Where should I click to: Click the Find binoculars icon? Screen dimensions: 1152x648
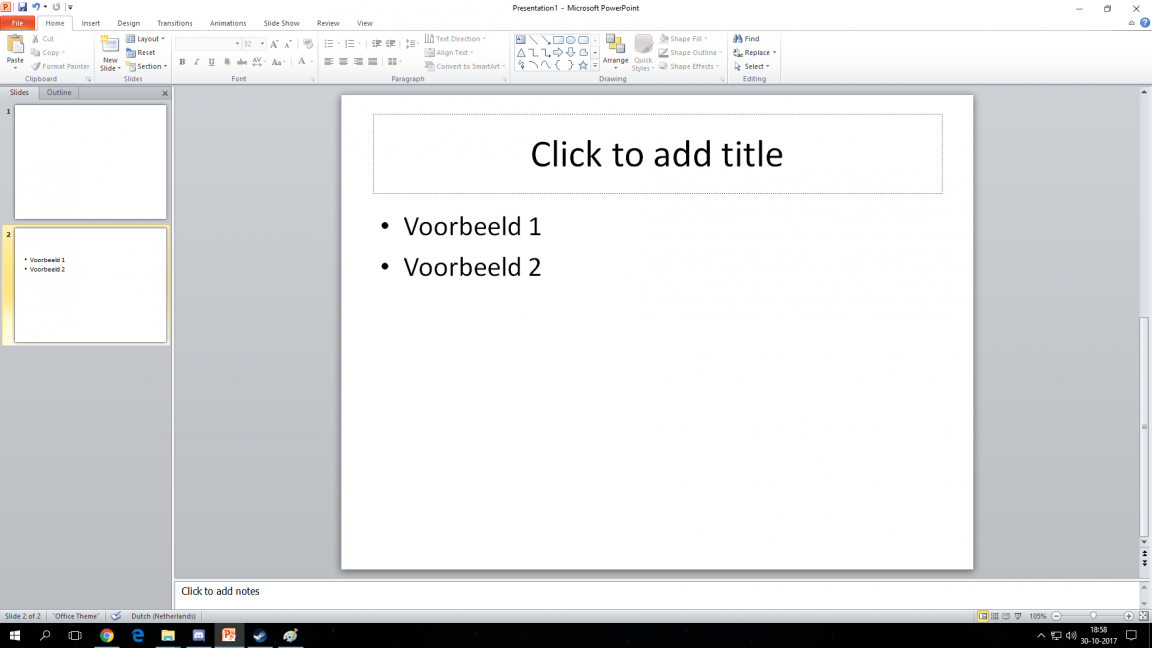pyautogui.click(x=738, y=39)
